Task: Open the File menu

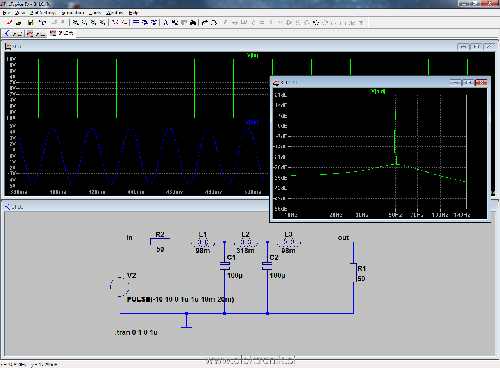Action: 6,13
